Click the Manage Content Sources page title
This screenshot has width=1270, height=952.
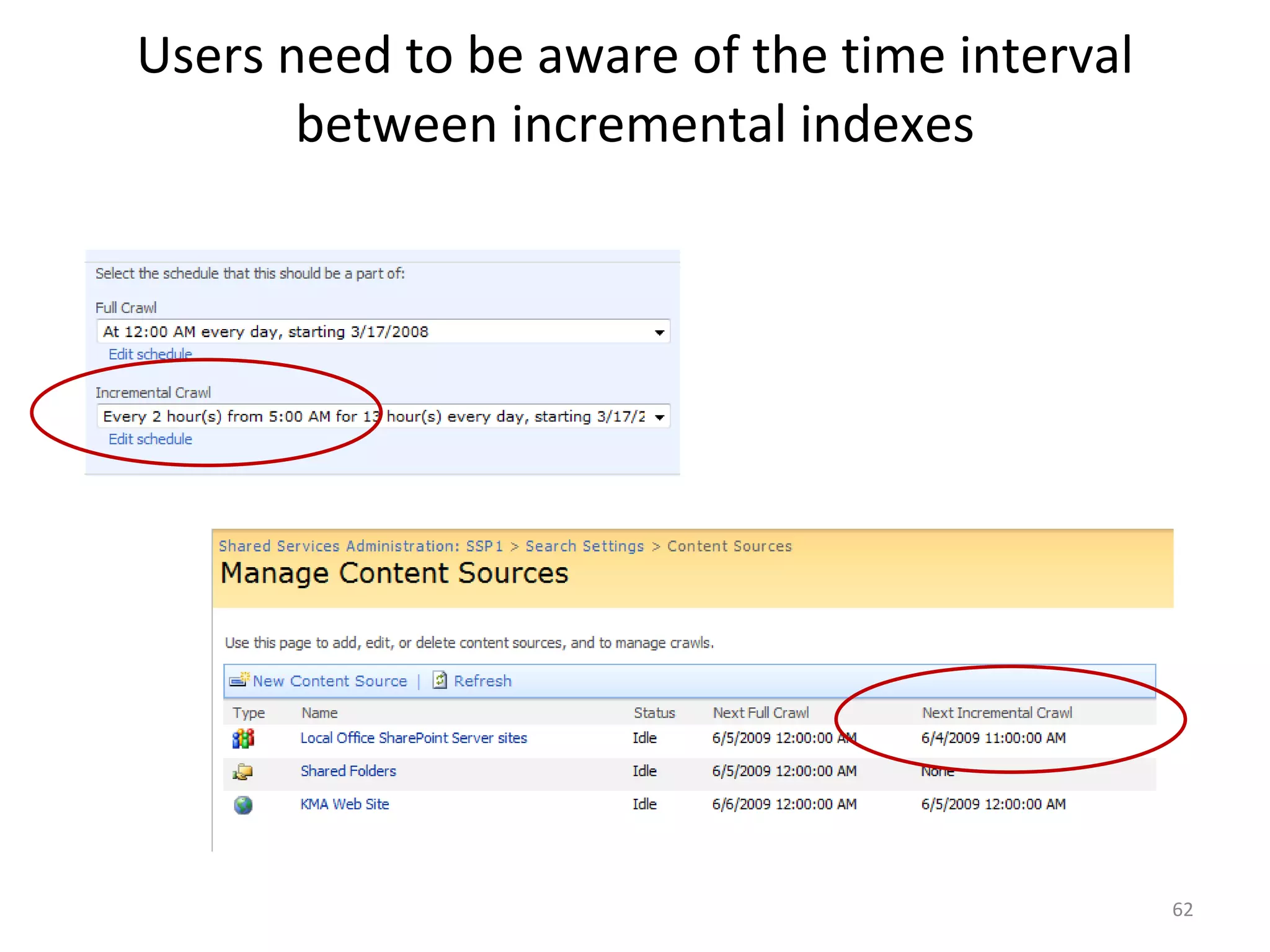[x=394, y=573]
